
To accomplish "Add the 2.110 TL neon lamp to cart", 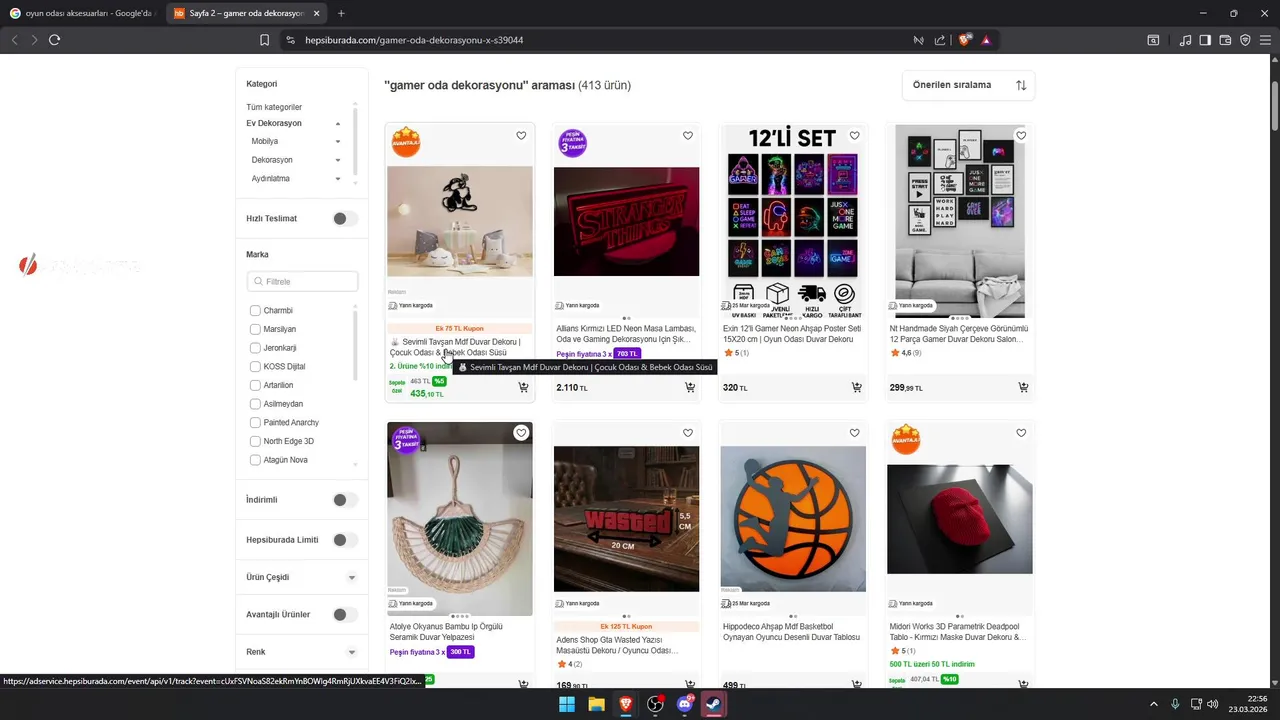I will point(690,387).
